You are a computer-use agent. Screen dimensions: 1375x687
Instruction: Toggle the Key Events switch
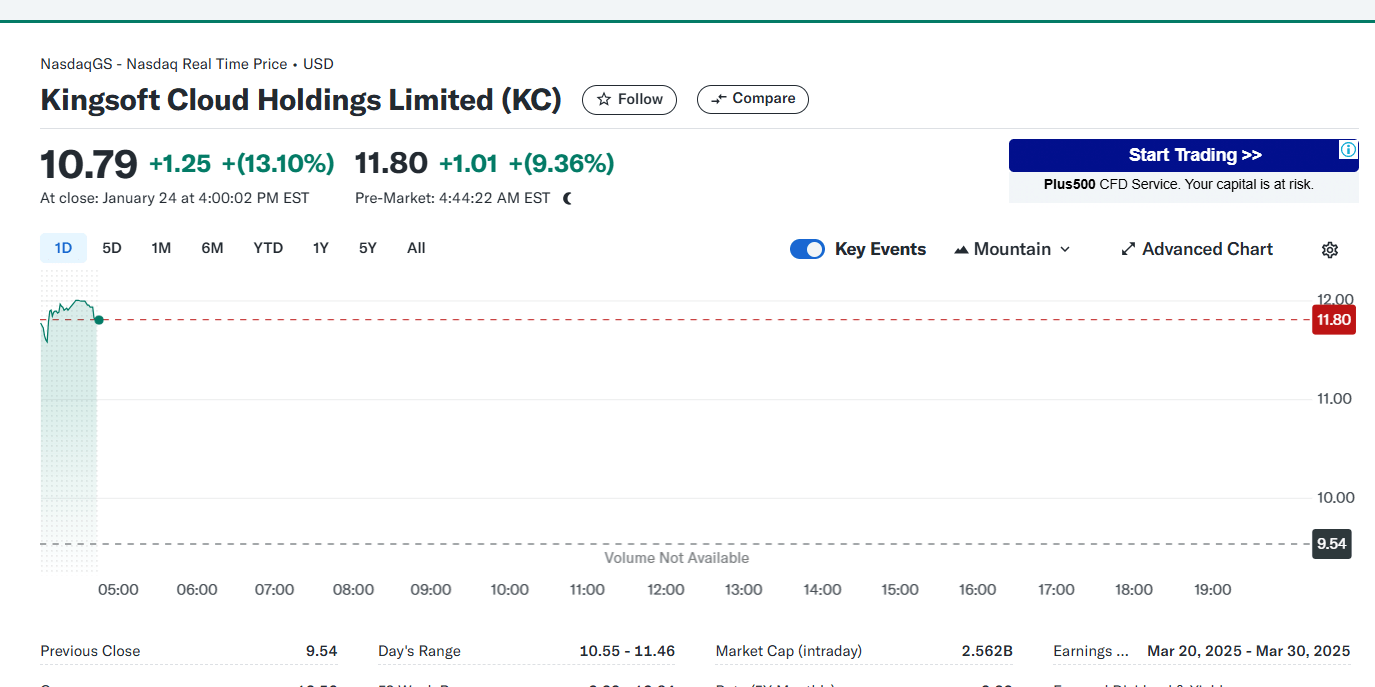coord(807,249)
